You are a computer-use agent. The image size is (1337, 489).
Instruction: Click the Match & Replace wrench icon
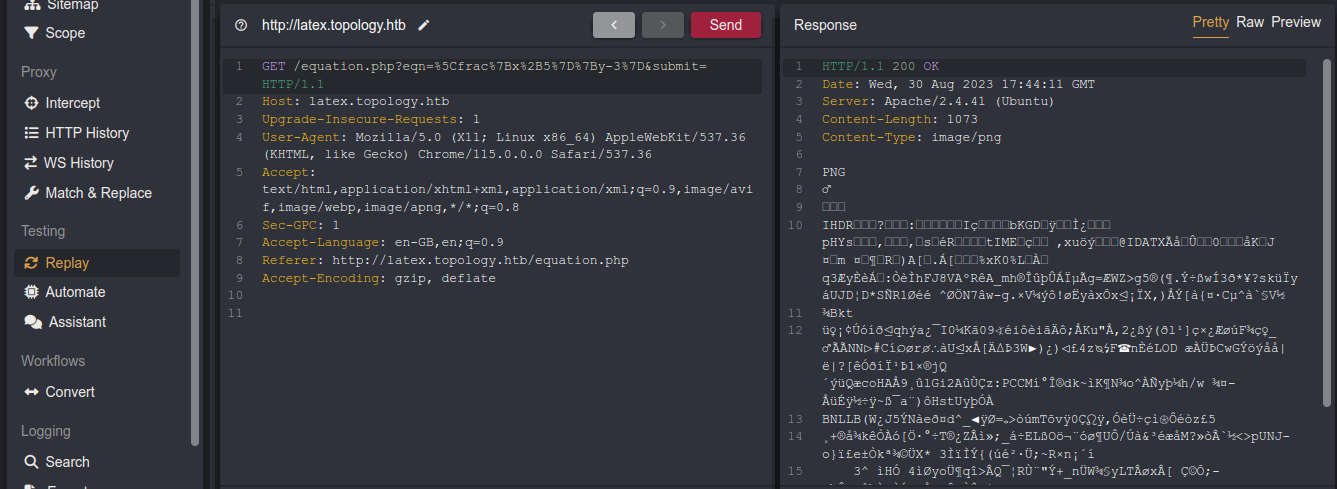point(32,193)
